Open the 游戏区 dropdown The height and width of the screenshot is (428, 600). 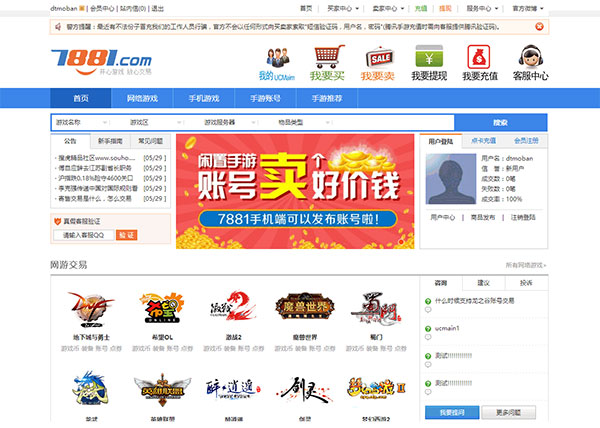pyautogui.click(x=155, y=122)
